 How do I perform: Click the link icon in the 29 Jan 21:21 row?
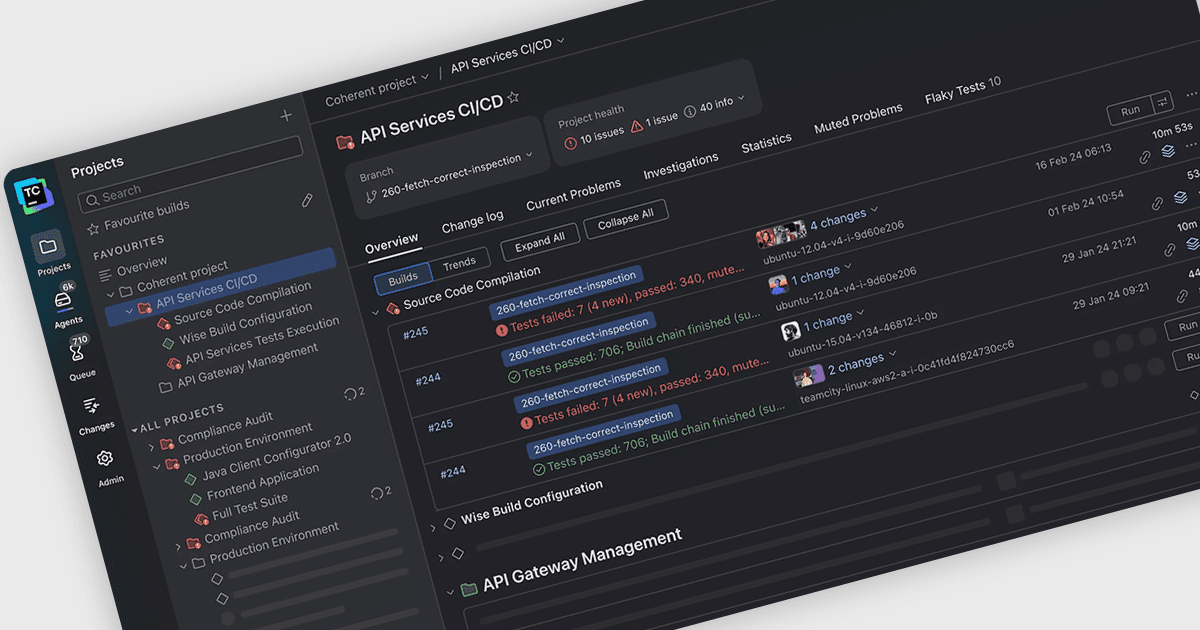[x=1169, y=250]
